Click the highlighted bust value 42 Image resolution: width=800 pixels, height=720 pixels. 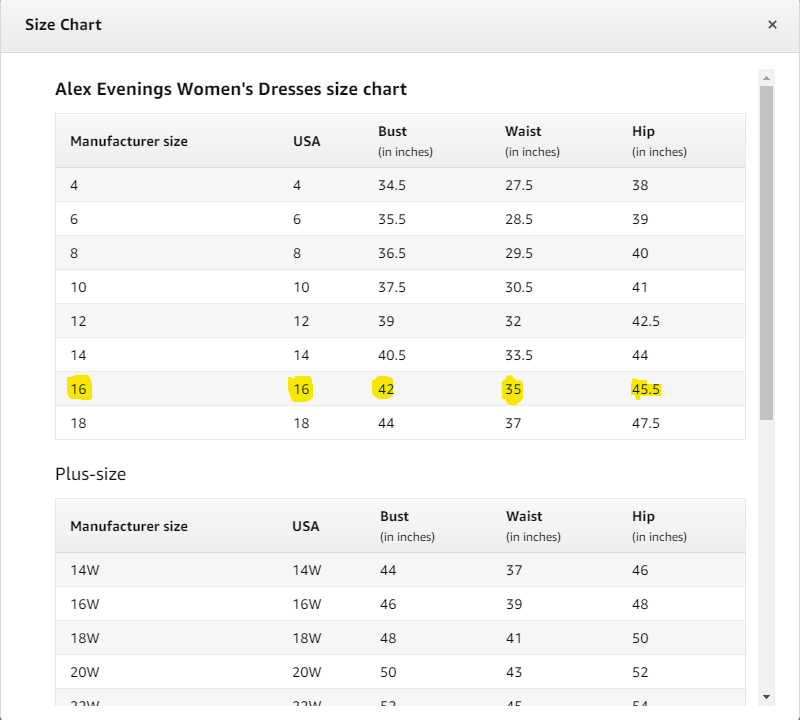click(x=386, y=389)
